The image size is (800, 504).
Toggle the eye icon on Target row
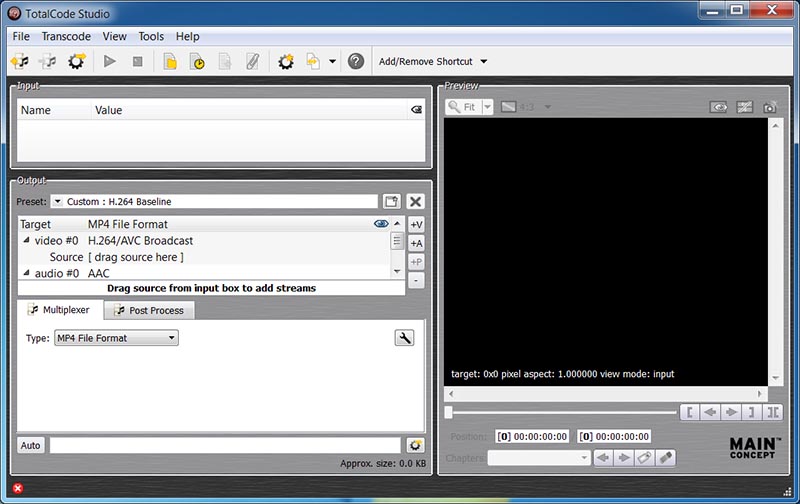click(381, 224)
